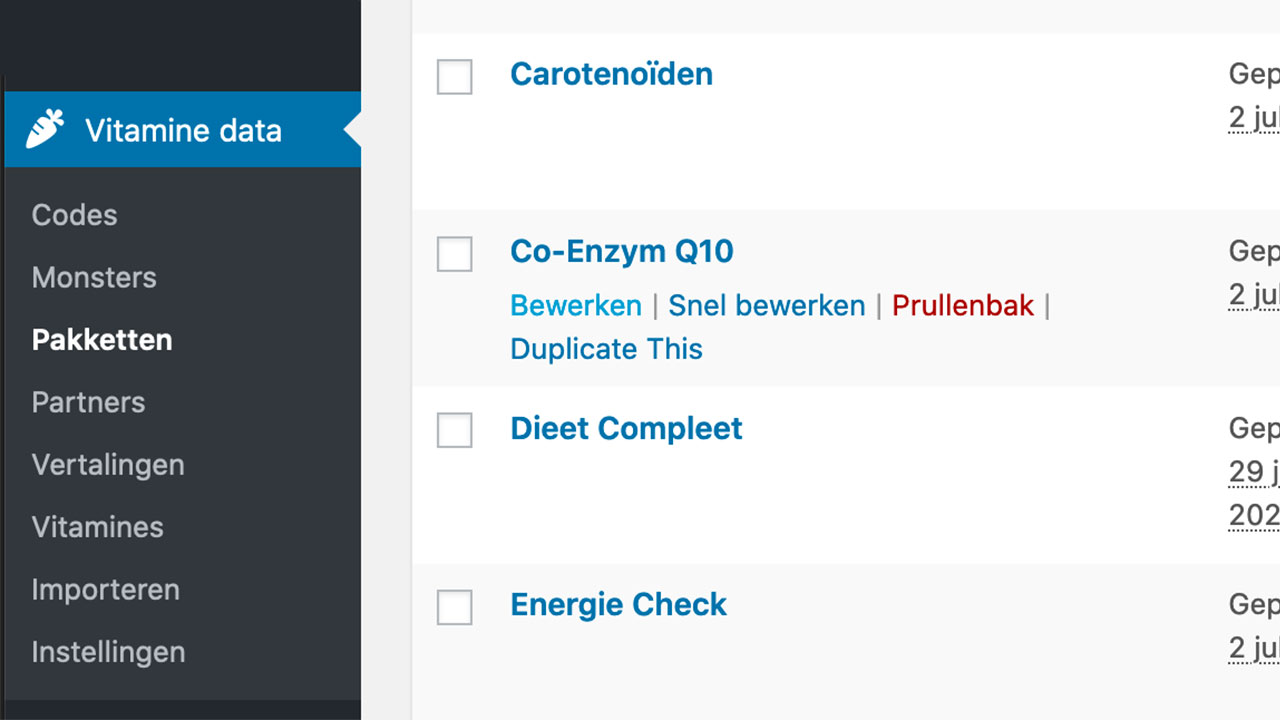Open the Vitamine data menu
The image size is (1280, 720).
(x=183, y=131)
